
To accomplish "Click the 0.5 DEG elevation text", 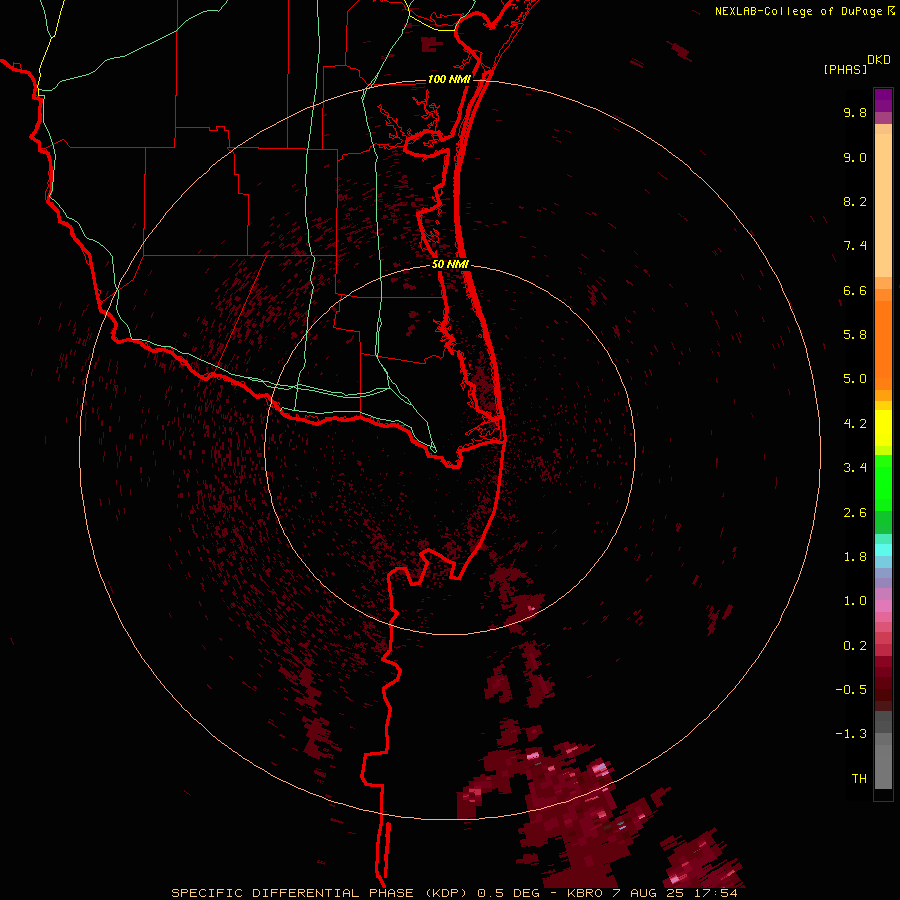I will 509,893.
